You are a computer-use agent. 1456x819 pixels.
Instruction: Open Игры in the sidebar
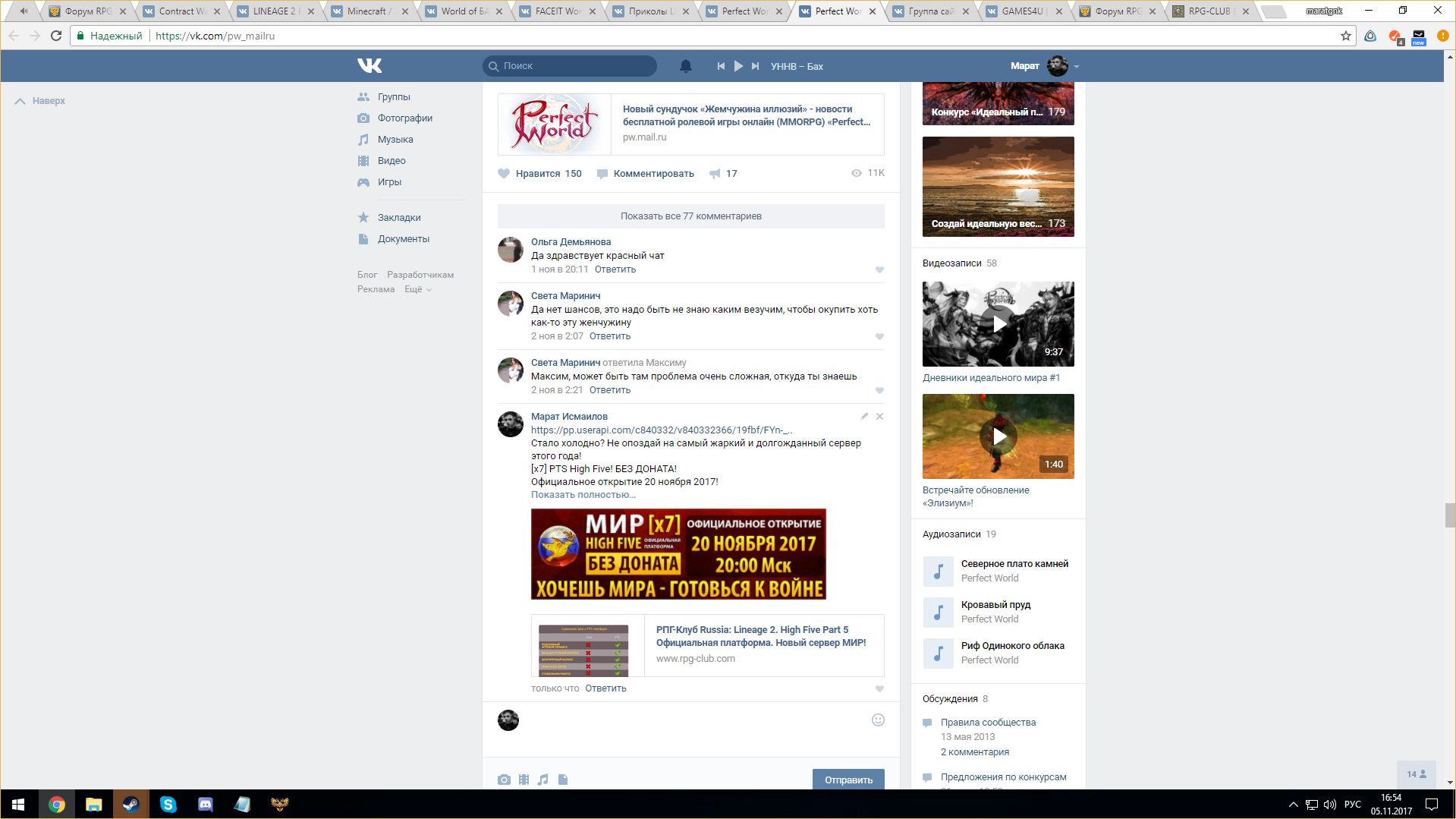point(389,181)
